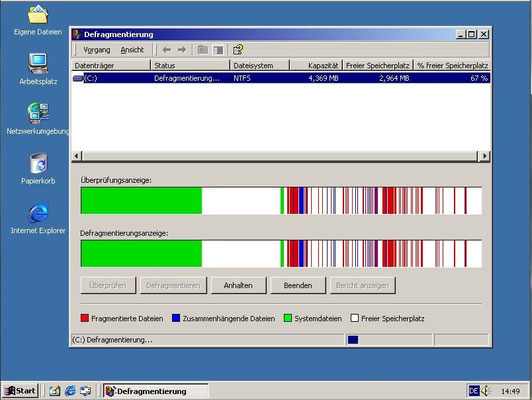Maximize the Defragmentierung window
The height and width of the screenshot is (400, 532).
click(x=472, y=34)
